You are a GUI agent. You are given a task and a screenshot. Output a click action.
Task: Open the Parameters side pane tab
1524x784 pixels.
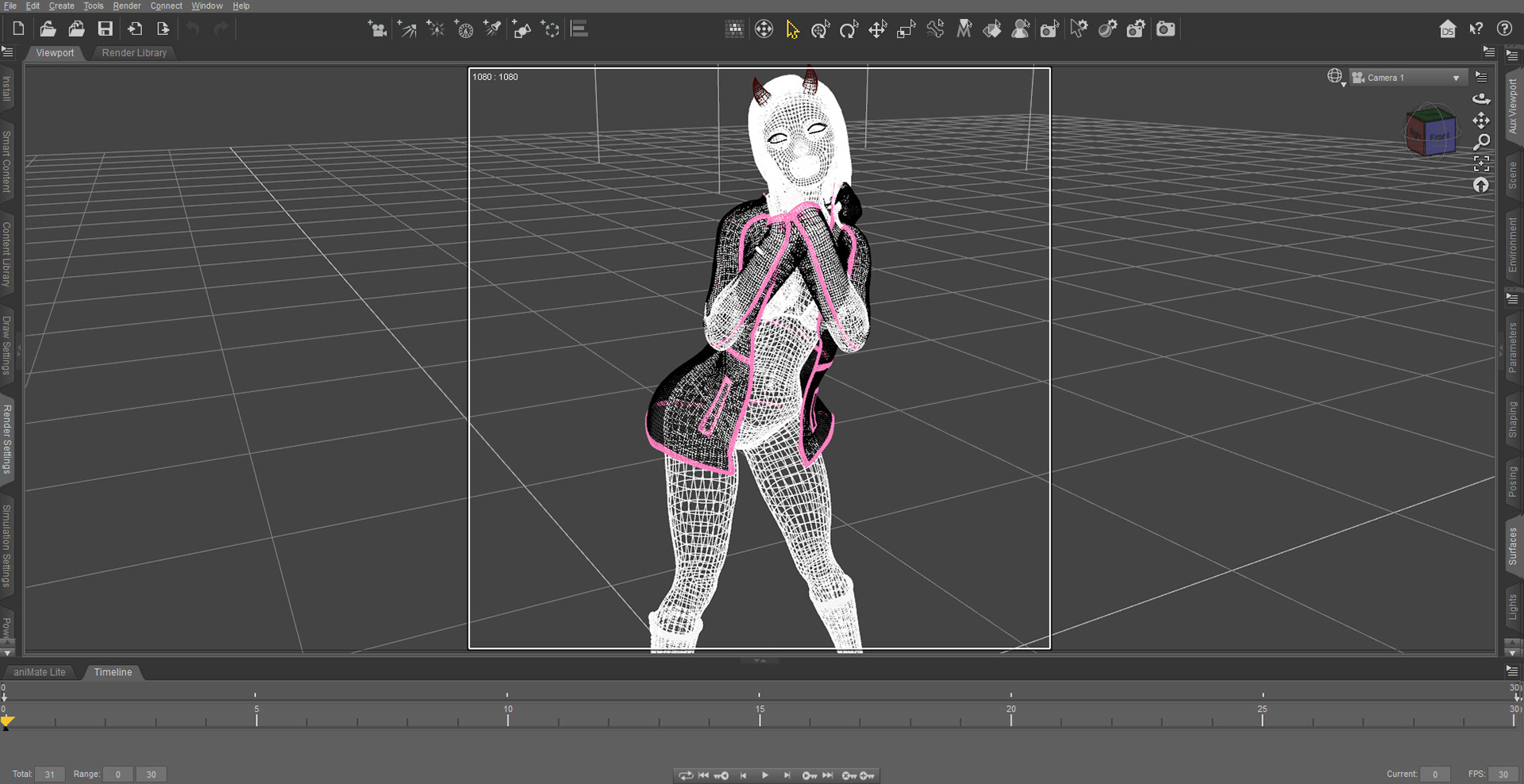(1513, 348)
